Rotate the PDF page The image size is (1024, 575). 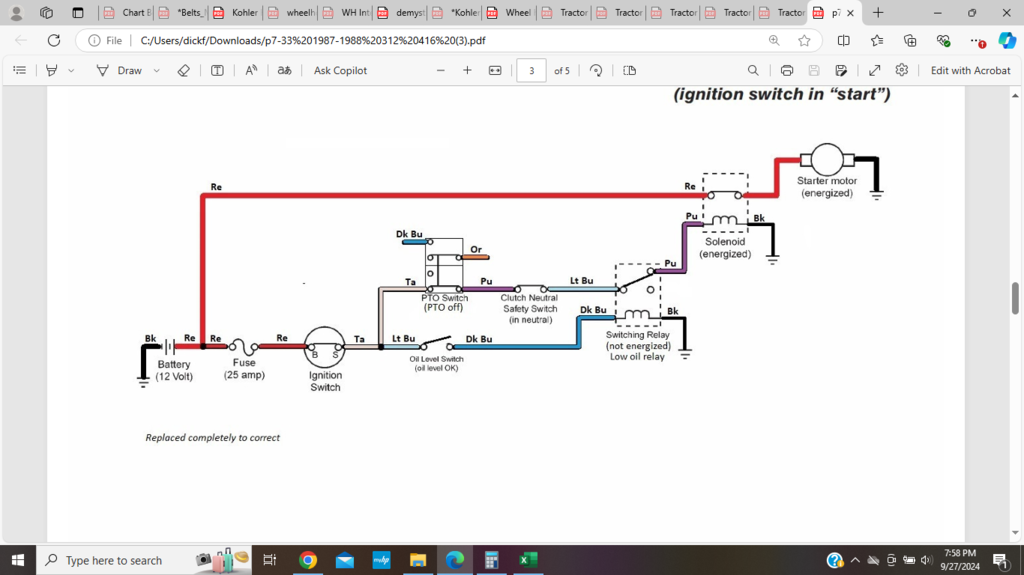click(596, 71)
